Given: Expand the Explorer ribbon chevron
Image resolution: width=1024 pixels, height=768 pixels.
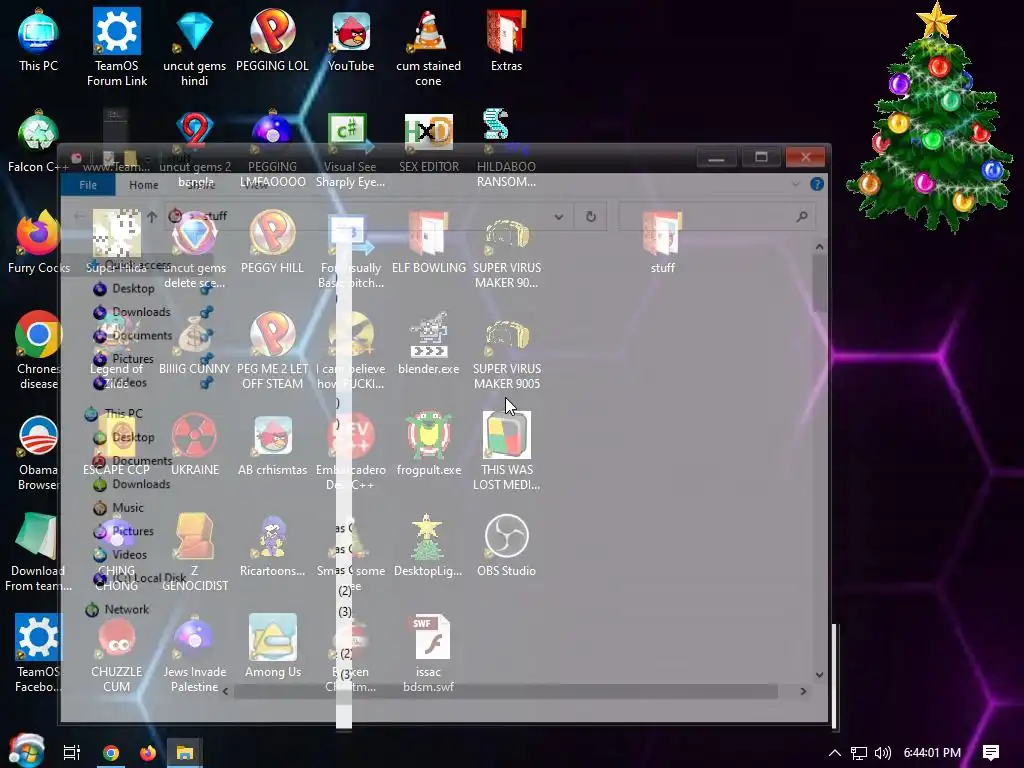Looking at the screenshot, I should click(x=795, y=184).
